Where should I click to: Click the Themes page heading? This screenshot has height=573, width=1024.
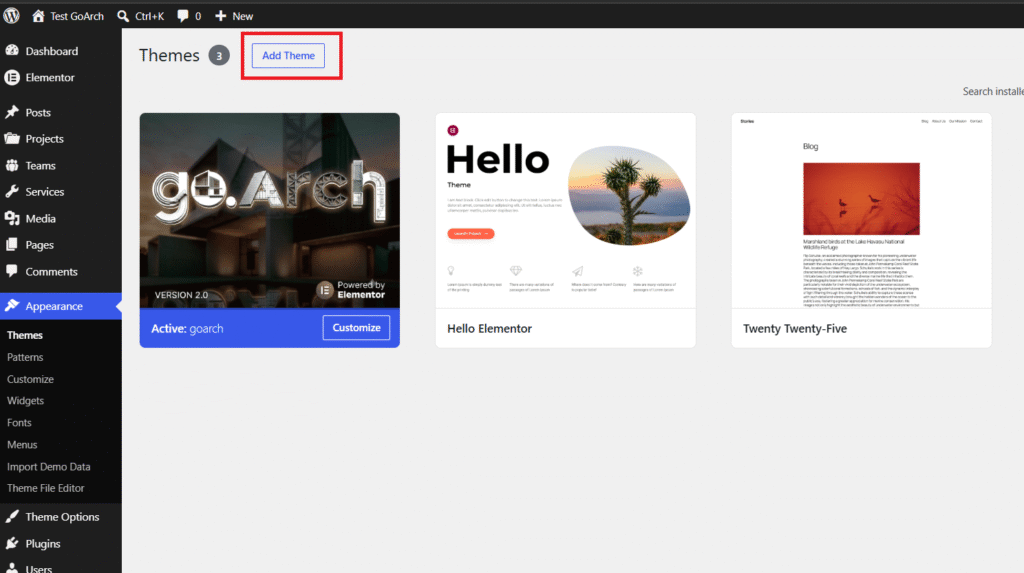click(x=169, y=56)
